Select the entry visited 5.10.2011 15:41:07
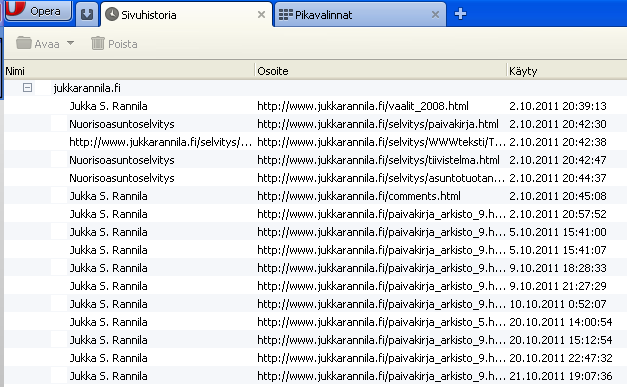 [315, 250]
